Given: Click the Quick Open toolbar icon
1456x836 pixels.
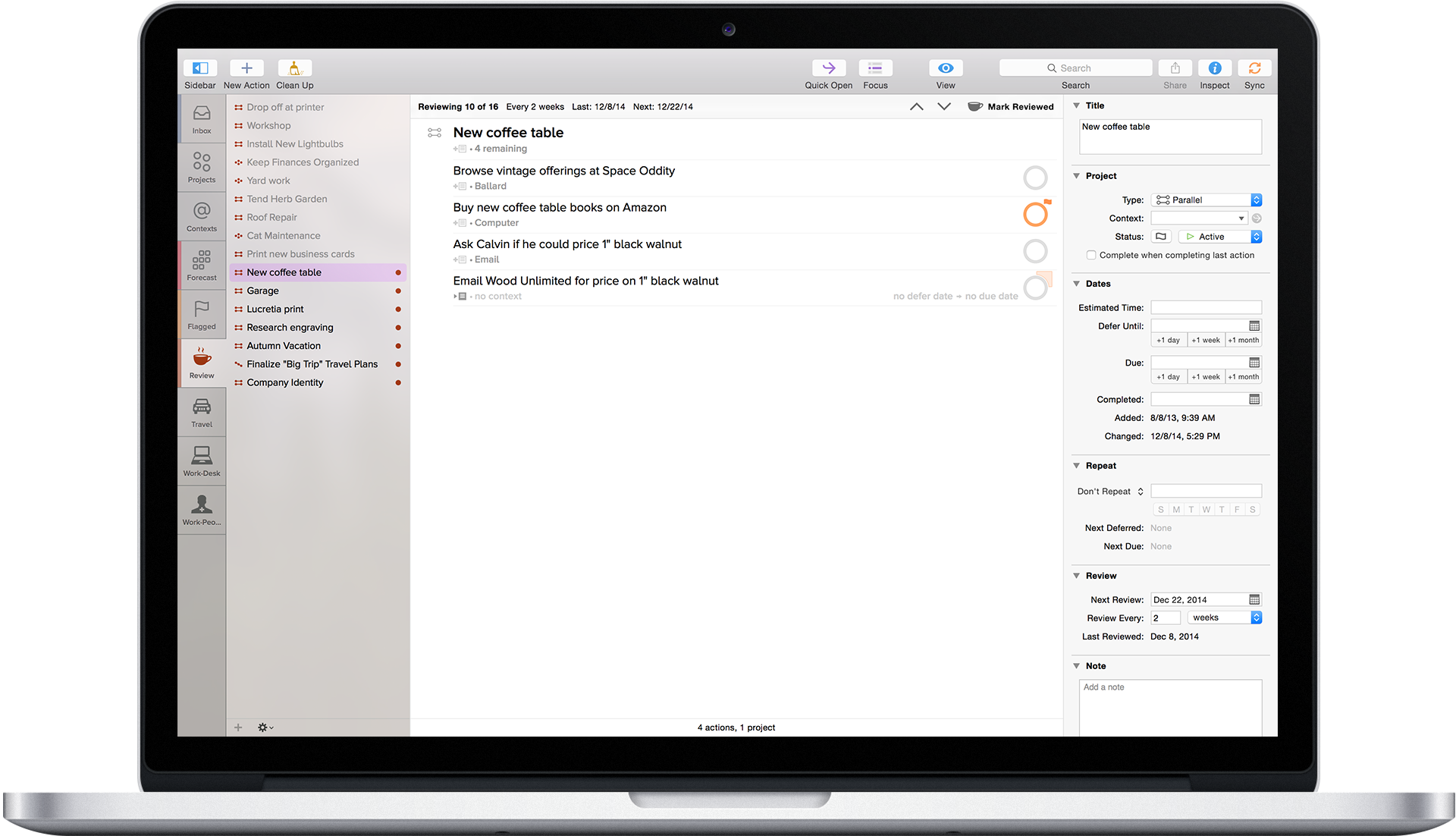Looking at the screenshot, I should coord(828,68).
